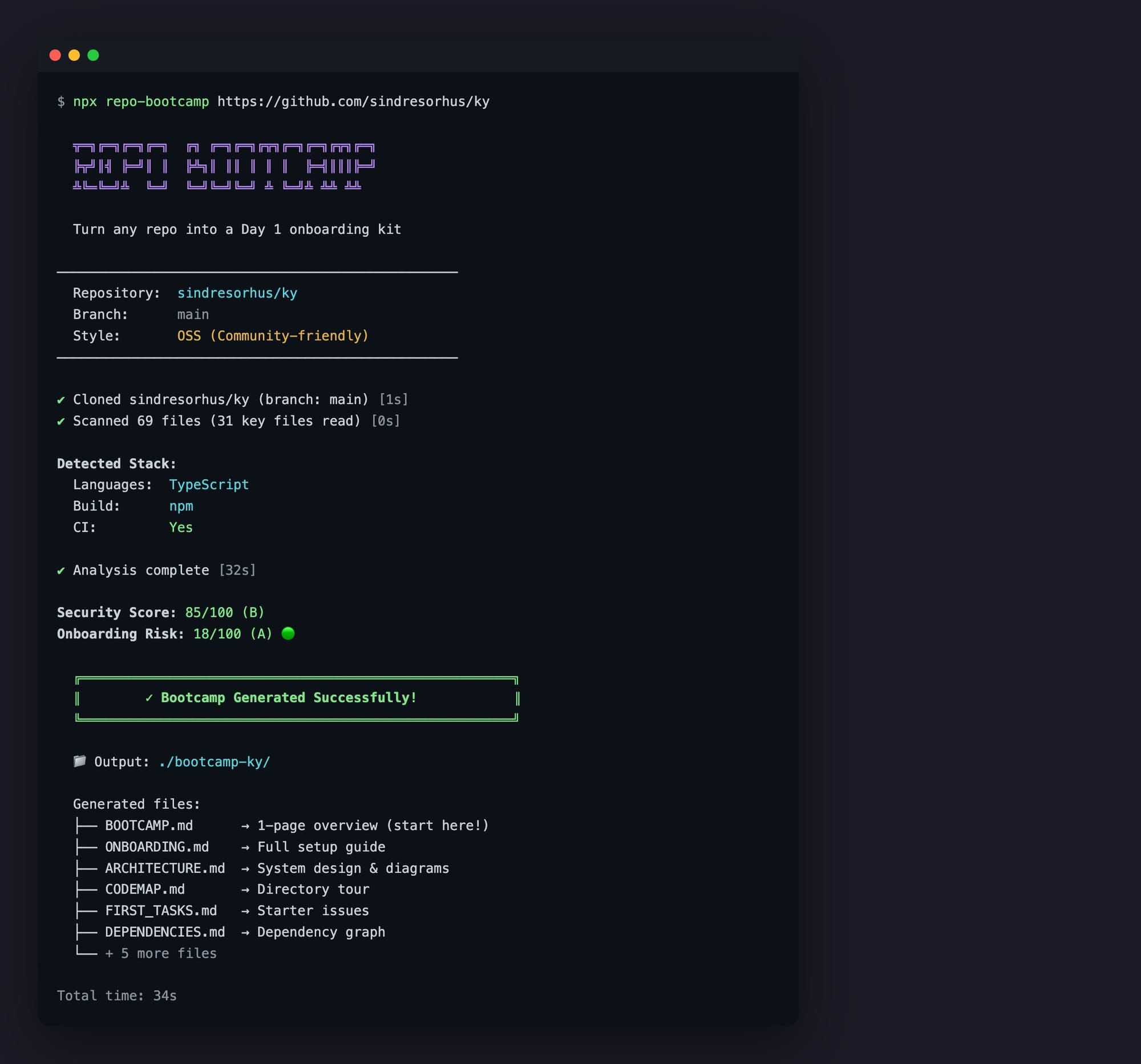1141x1064 pixels.
Task: Expand the '+ 5 more files' entry
Action: tap(161, 953)
